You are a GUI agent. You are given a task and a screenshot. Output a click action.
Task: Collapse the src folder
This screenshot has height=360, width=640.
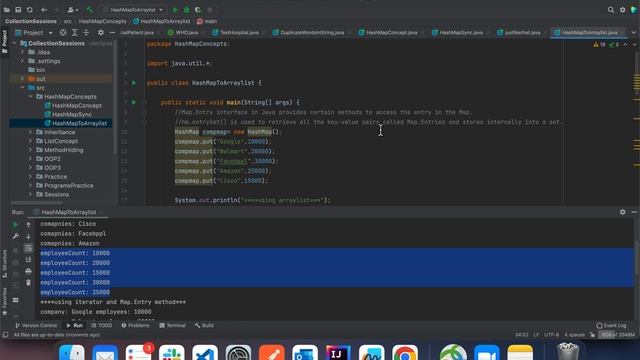22,88
